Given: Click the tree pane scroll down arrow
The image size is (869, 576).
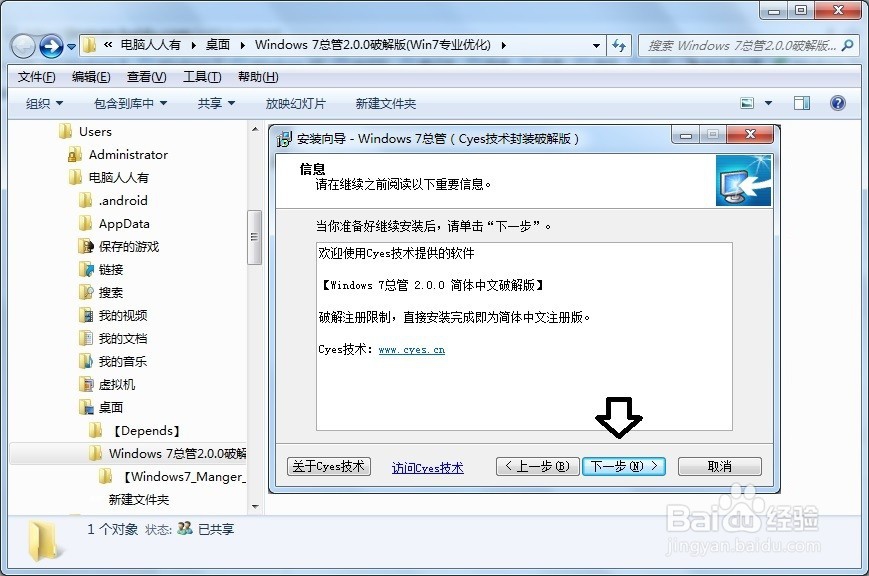Looking at the screenshot, I should click(255, 506).
